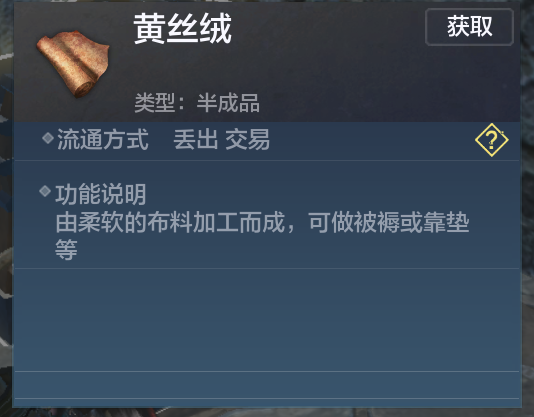Viewport: 534px width, 417px height.
Task: Click the 可做被褥或靠垫 description phrase
Action: 389,222
